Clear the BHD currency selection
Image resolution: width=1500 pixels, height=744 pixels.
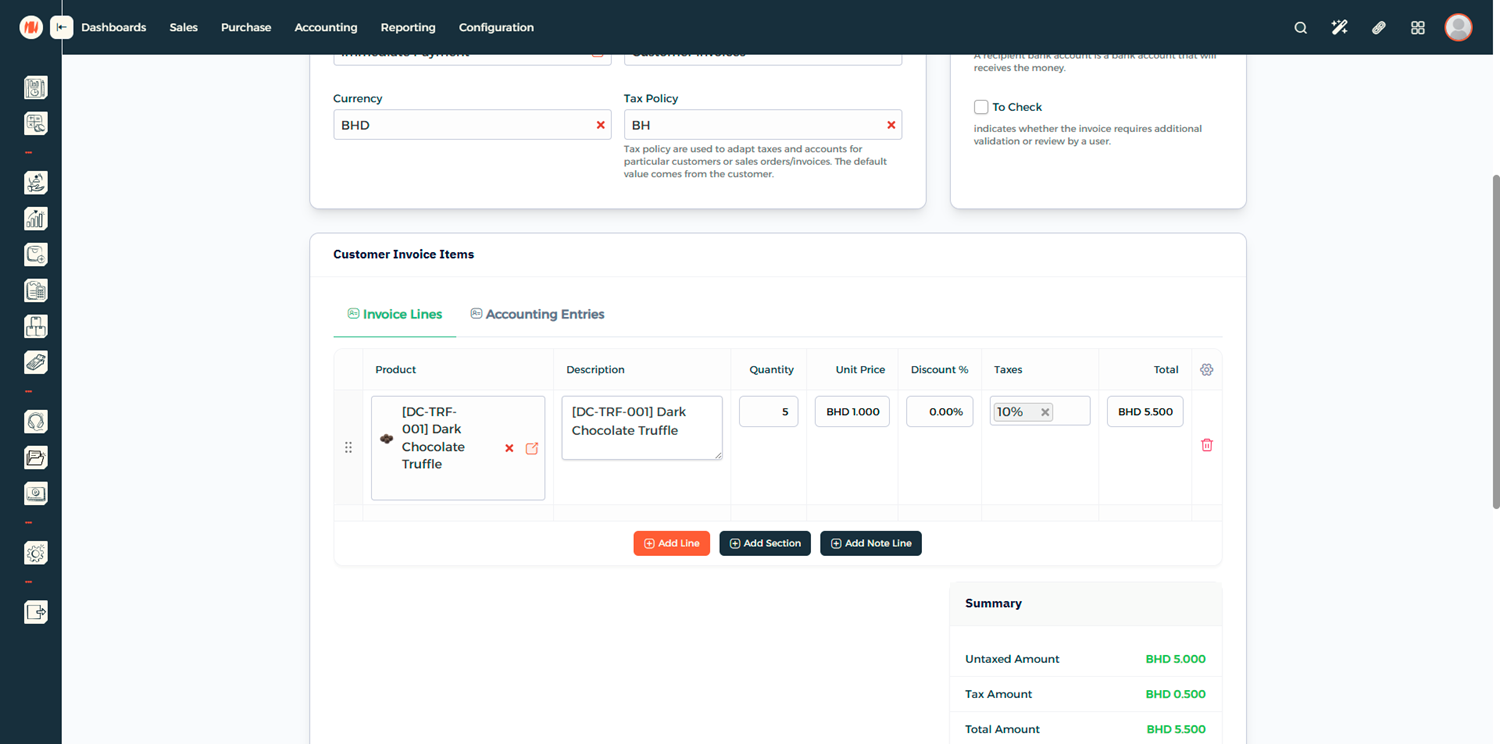pos(600,125)
